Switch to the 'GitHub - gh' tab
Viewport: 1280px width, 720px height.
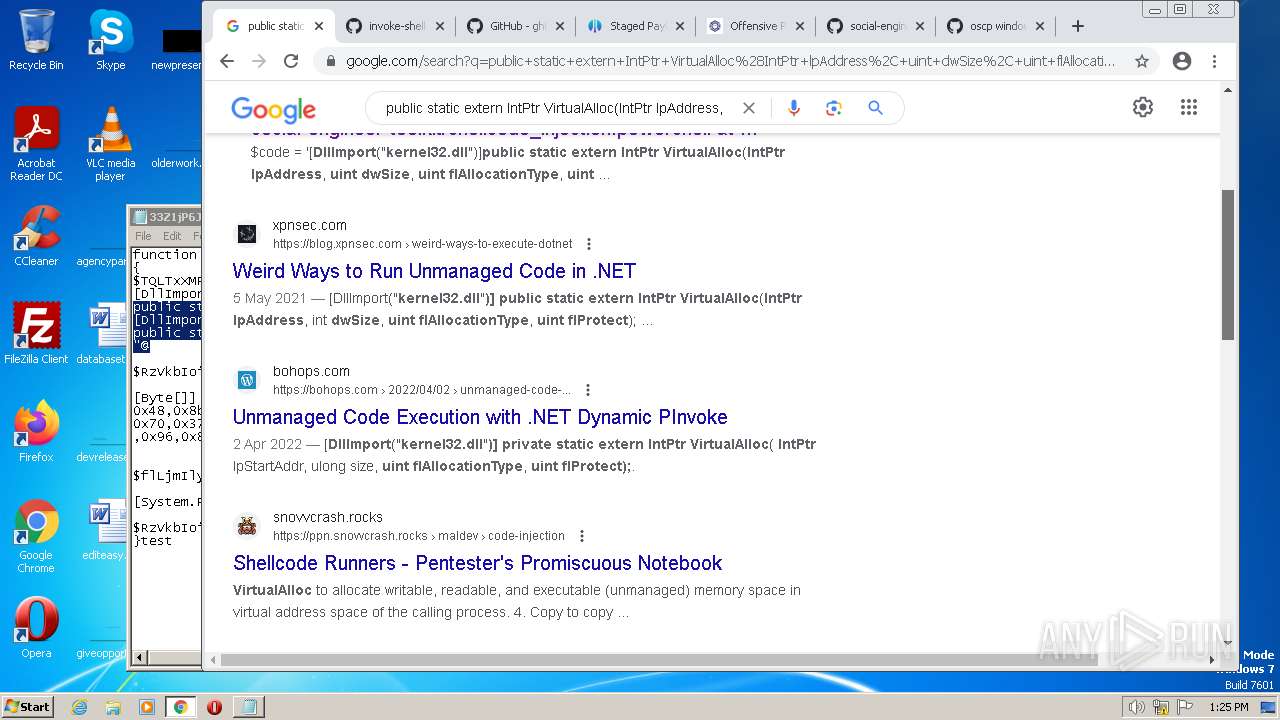coord(514,26)
